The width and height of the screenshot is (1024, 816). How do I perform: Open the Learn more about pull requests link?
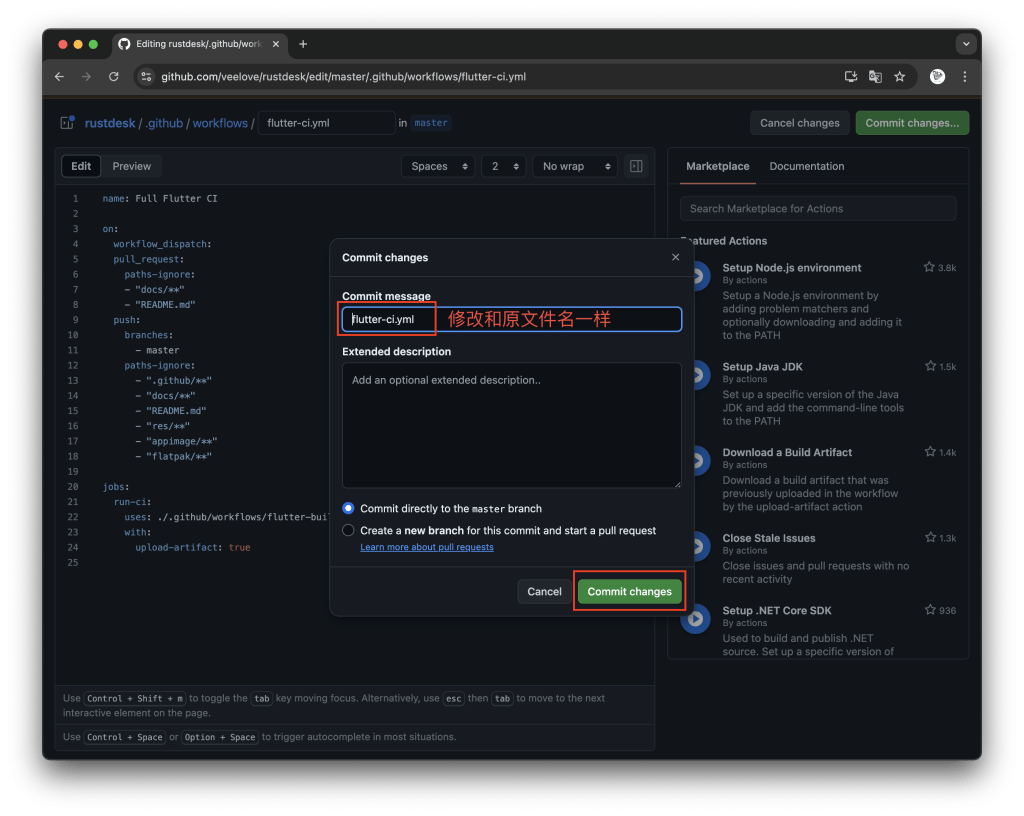[426, 547]
